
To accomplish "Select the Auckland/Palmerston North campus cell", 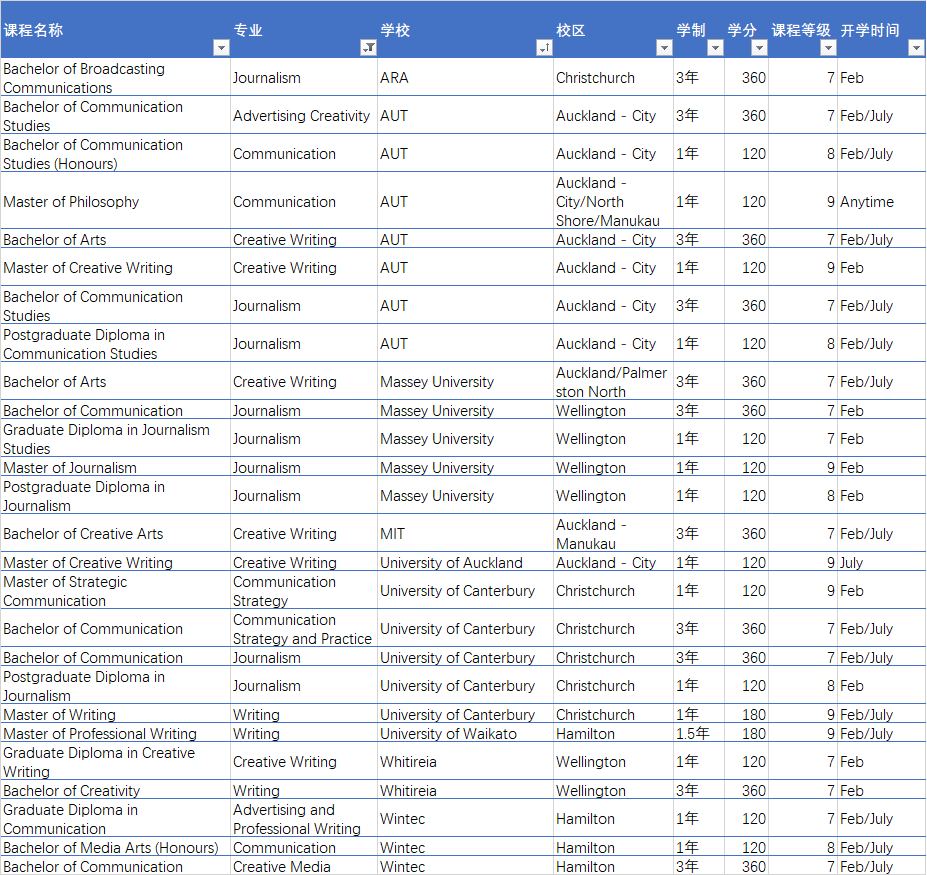I will coord(613,382).
